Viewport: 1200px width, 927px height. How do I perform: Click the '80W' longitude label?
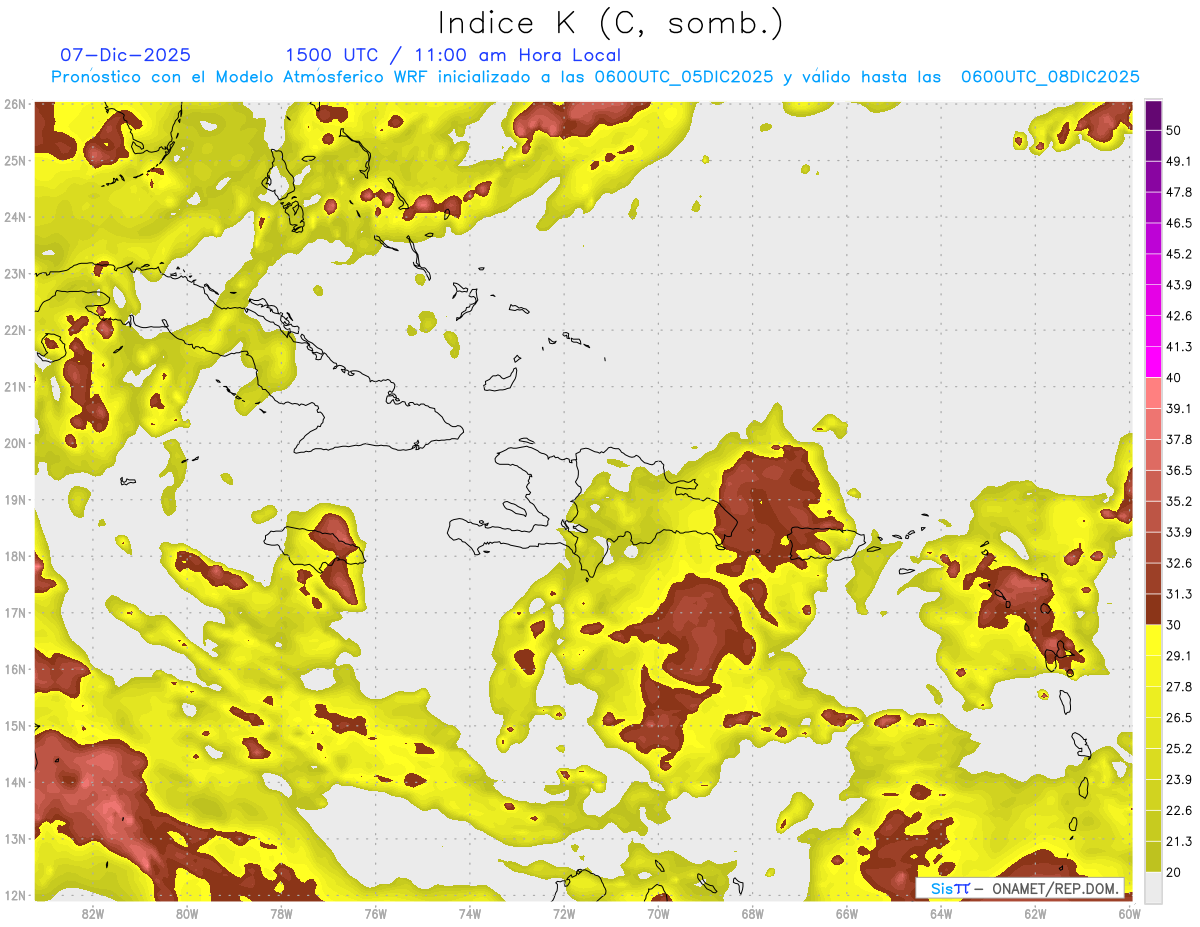pyautogui.click(x=187, y=913)
